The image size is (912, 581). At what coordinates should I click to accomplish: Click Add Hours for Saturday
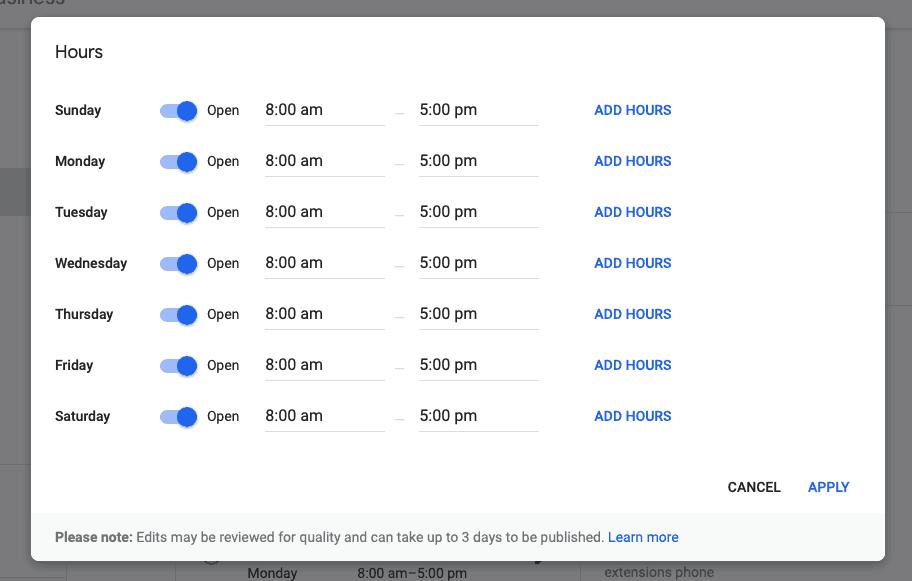click(633, 417)
